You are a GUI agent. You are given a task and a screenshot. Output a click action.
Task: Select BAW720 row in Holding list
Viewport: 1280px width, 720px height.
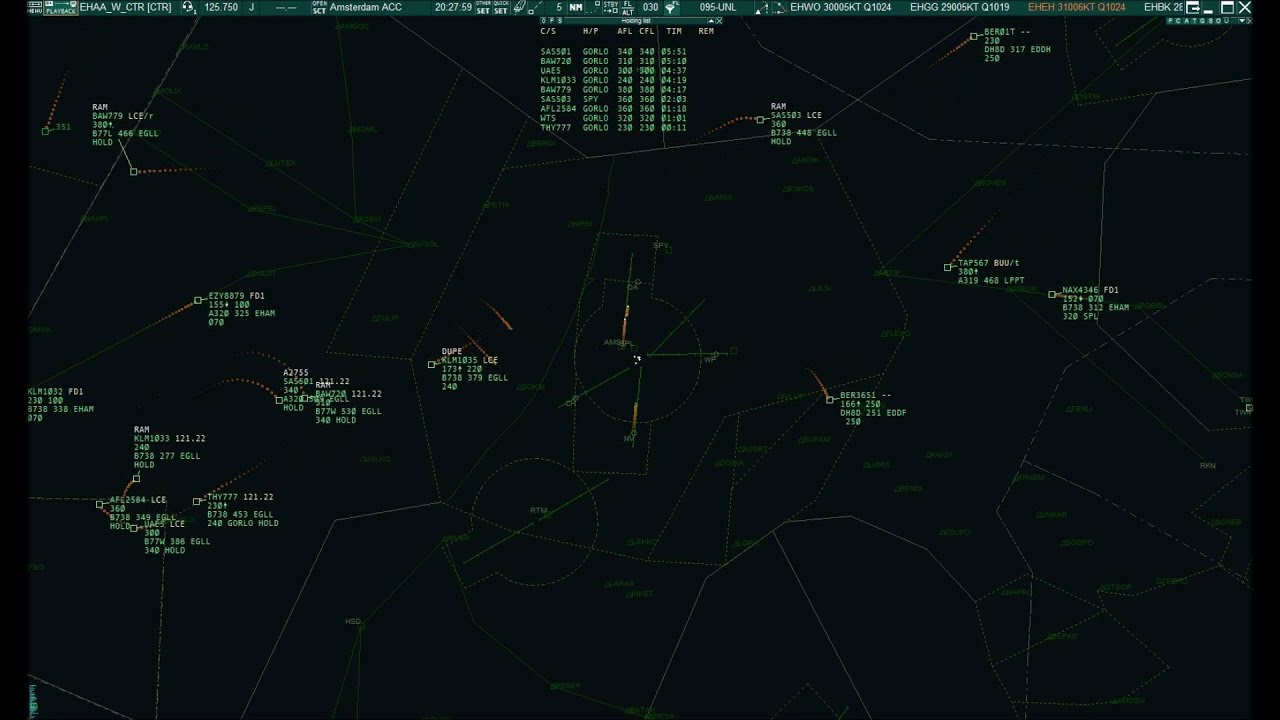pos(613,61)
